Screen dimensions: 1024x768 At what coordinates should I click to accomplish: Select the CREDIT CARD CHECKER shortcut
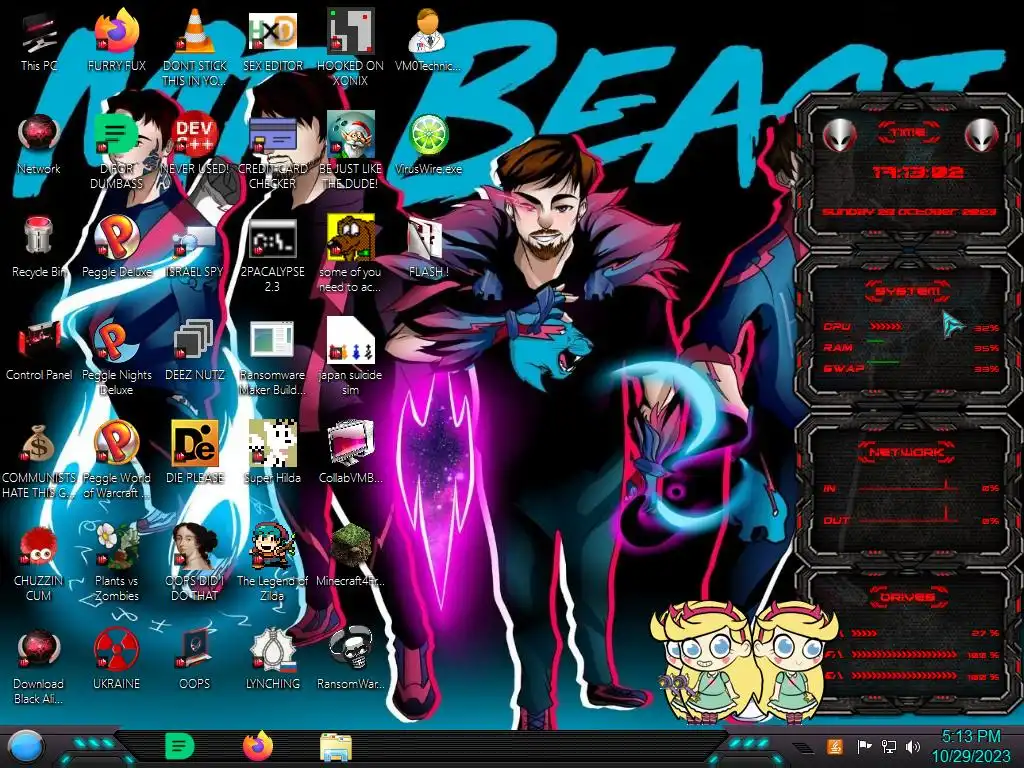click(x=272, y=151)
